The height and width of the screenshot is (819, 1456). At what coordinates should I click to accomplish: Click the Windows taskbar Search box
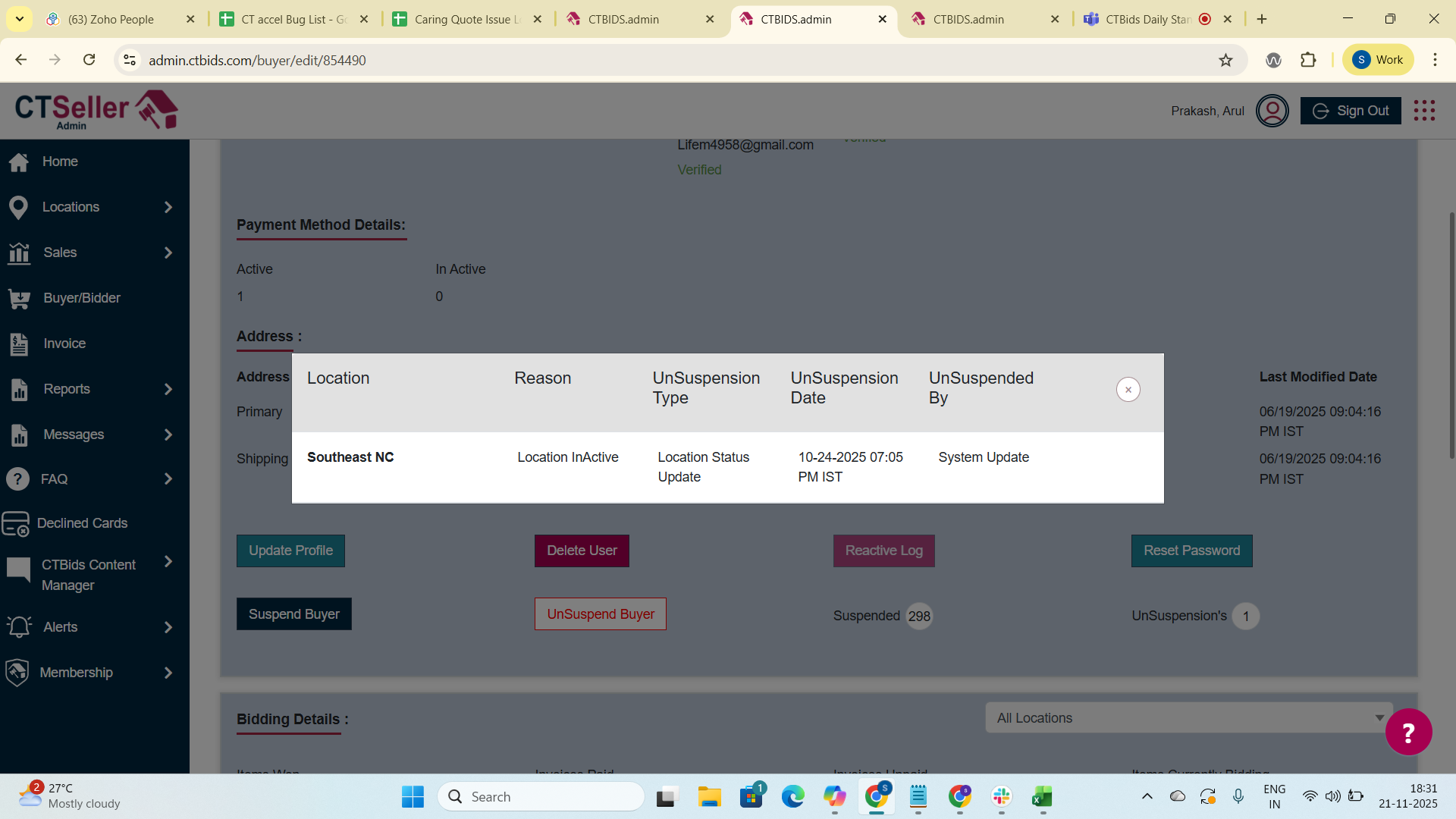tap(541, 797)
